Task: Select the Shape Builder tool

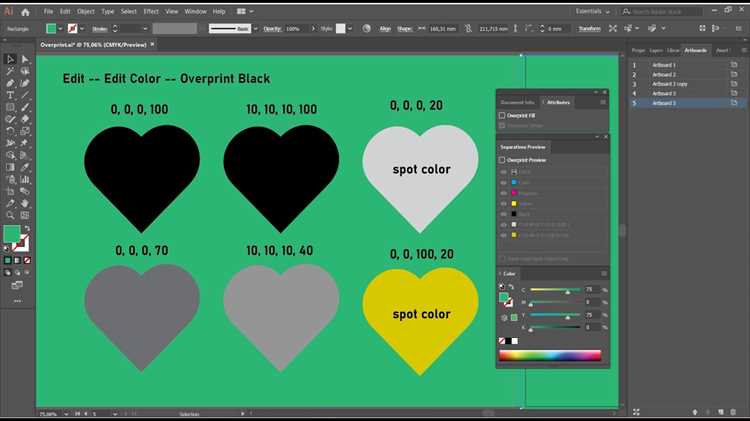Action: (x=10, y=155)
